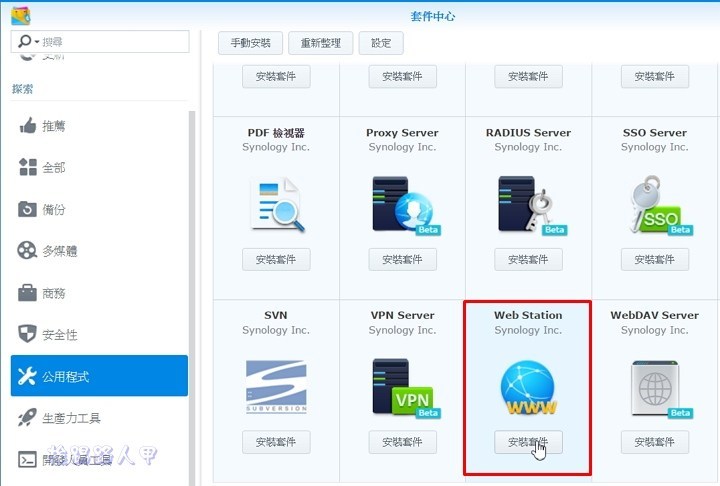The image size is (720, 486).
Task: Install the Proxy Server package
Action: click(x=402, y=260)
